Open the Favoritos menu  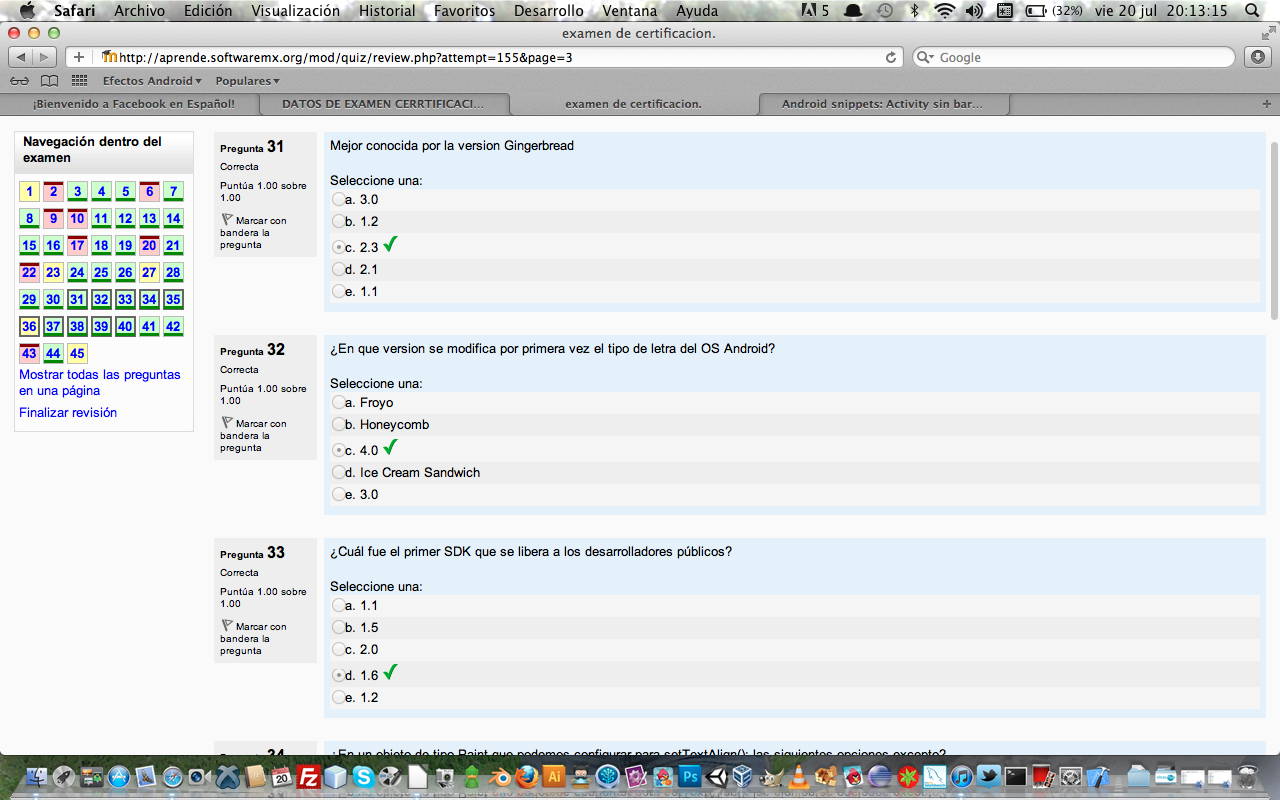click(x=464, y=11)
